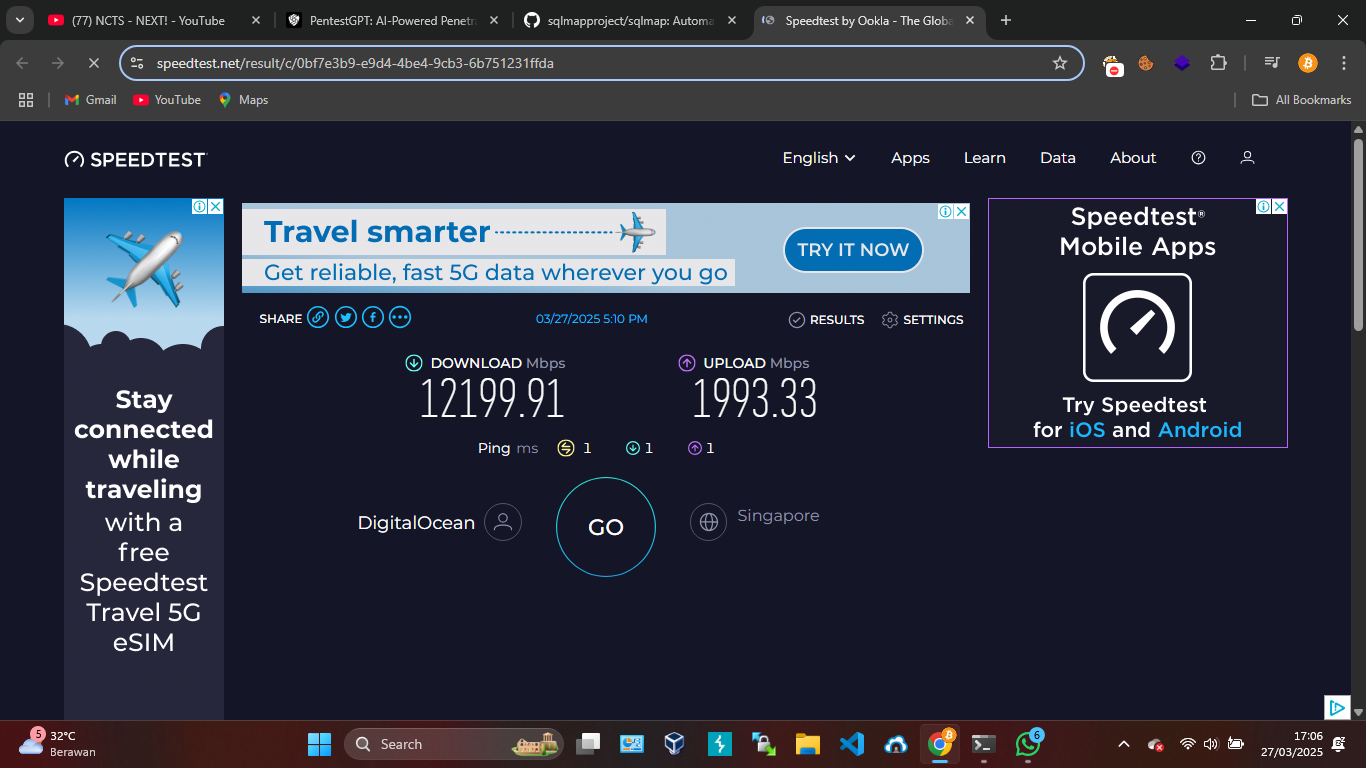Click the result date 03/27/2025 5:10 PM
The height and width of the screenshot is (768, 1366).
click(x=592, y=319)
